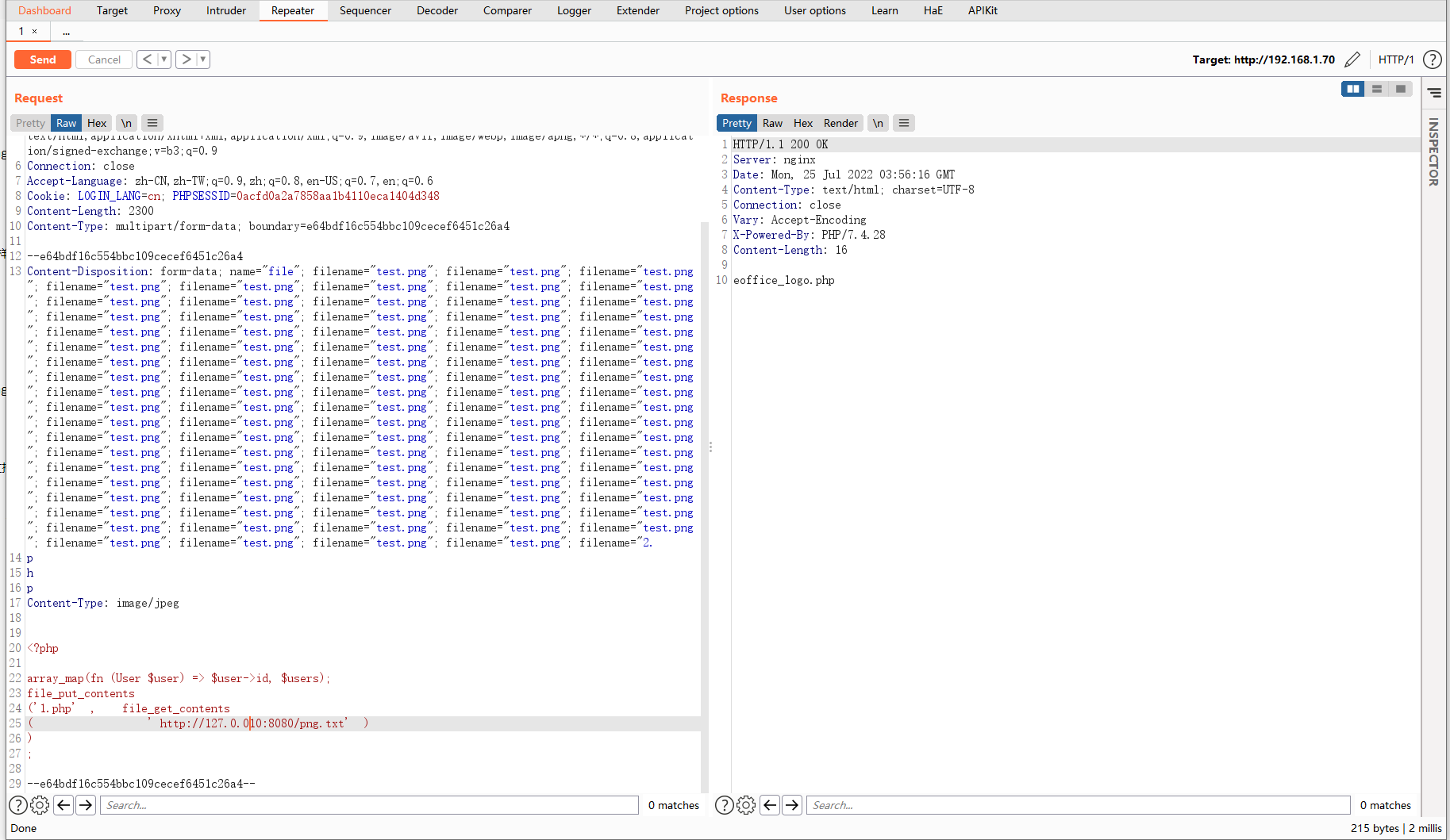
Task: Click the eoffice_logo.php response body text
Action: [784, 280]
